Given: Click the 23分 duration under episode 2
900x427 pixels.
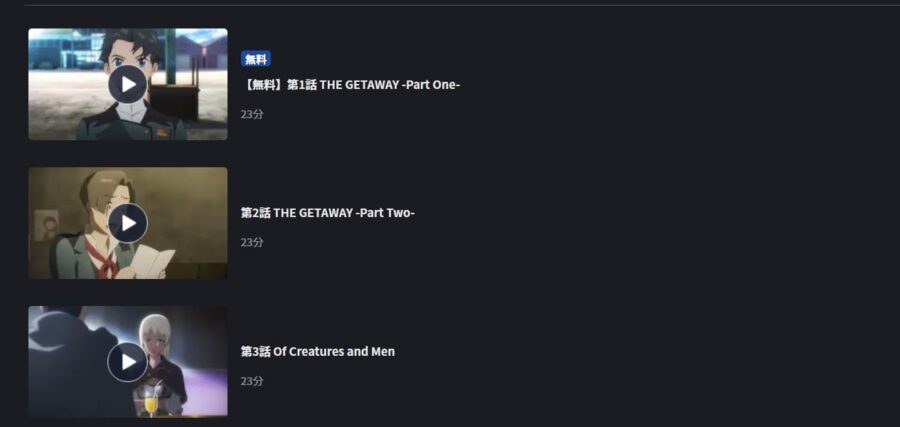Looking at the screenshot, I should pyautogui.click(x=252, y=242).
